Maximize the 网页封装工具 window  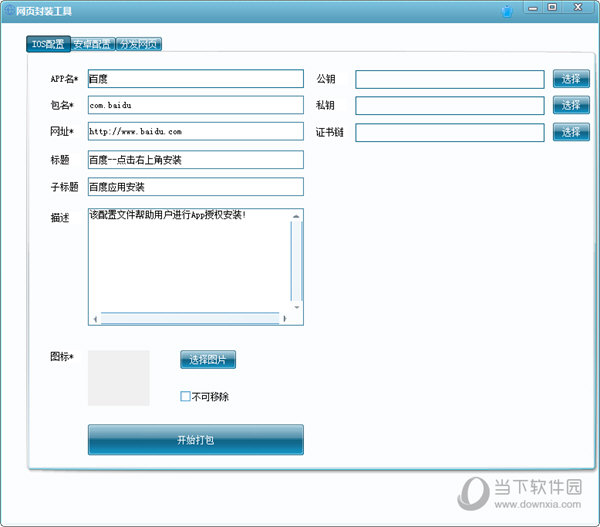(552, 7)
